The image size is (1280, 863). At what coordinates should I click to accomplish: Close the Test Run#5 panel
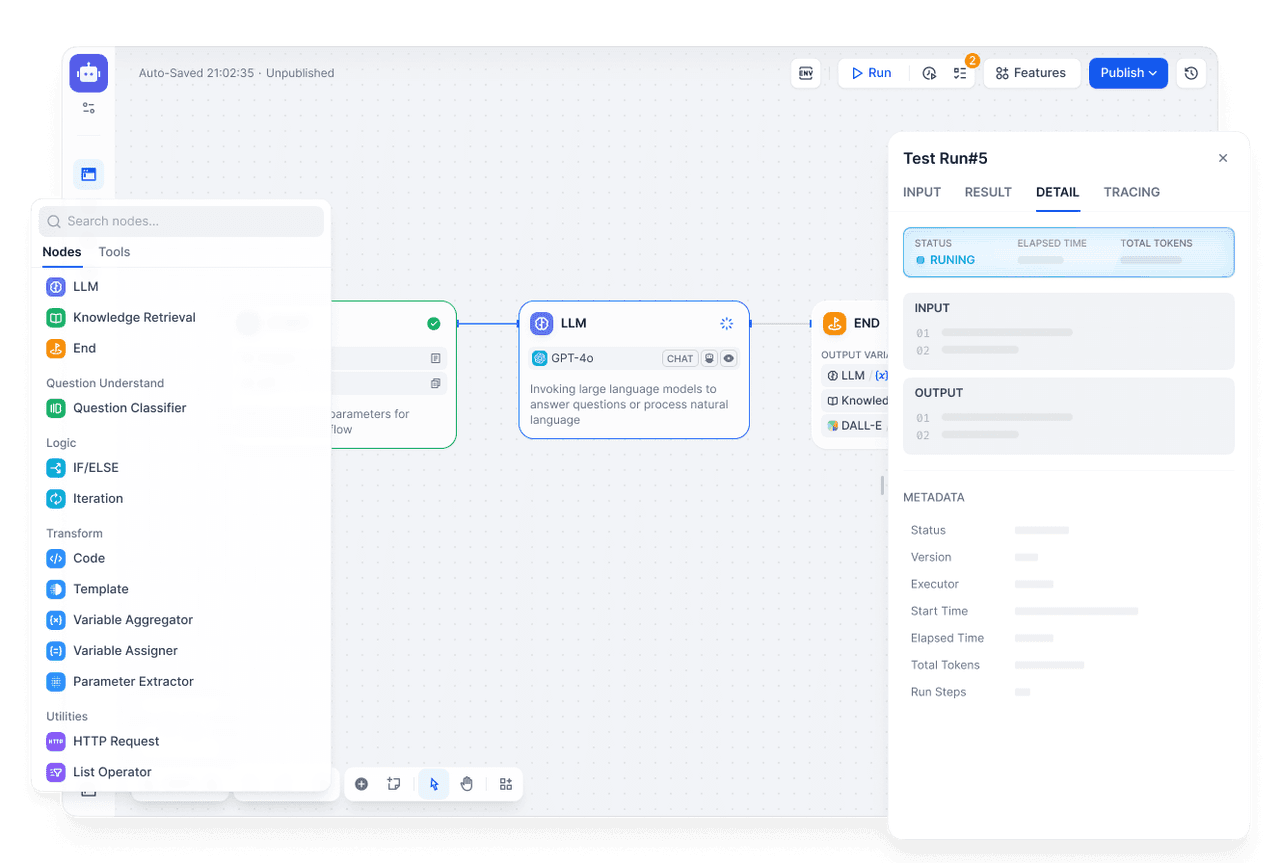point(1223,158)
